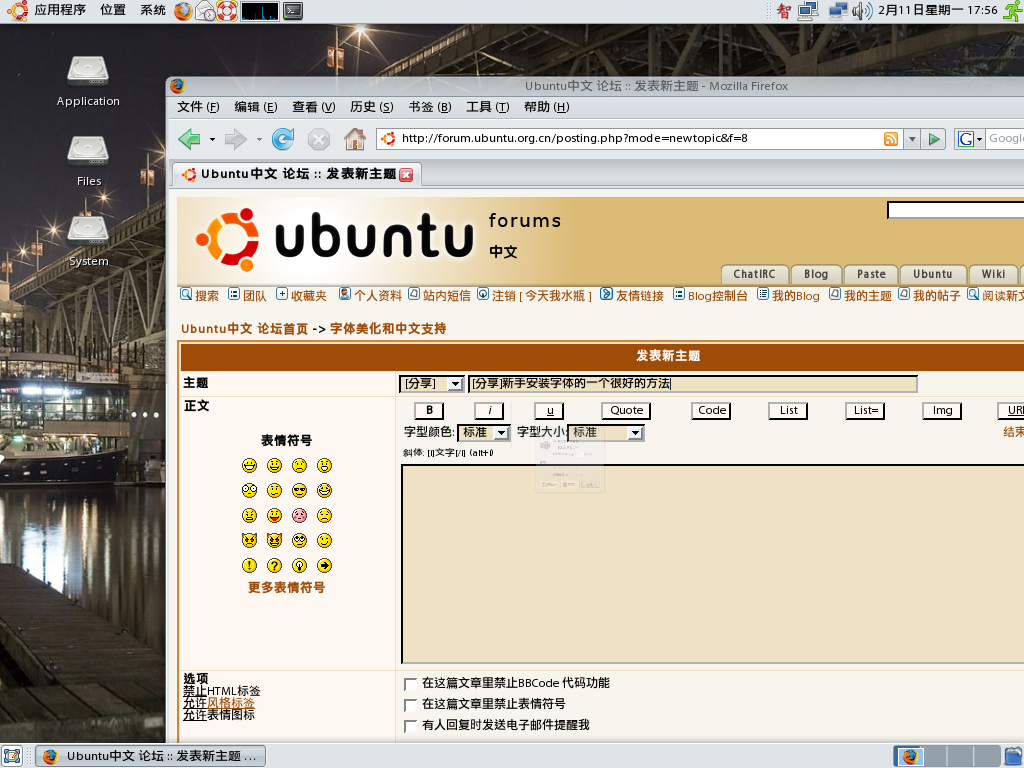This screenshot has width=1024, height=768.
Task: Click the green running man logout icon
Action: [x=1014, y=10]
